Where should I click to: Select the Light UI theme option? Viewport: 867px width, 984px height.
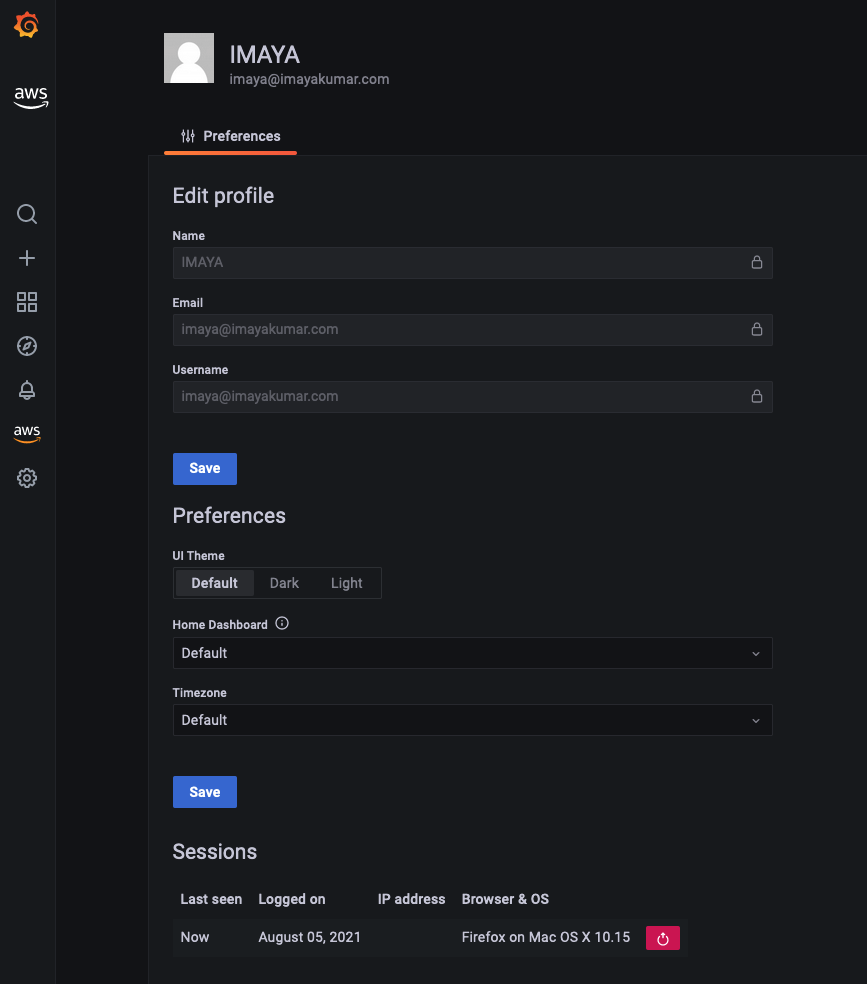346,583
